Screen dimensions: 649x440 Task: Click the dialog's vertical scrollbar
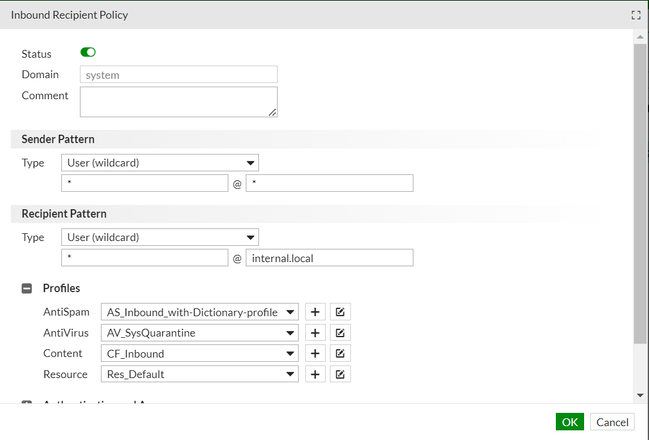click(x=640, y=200)
